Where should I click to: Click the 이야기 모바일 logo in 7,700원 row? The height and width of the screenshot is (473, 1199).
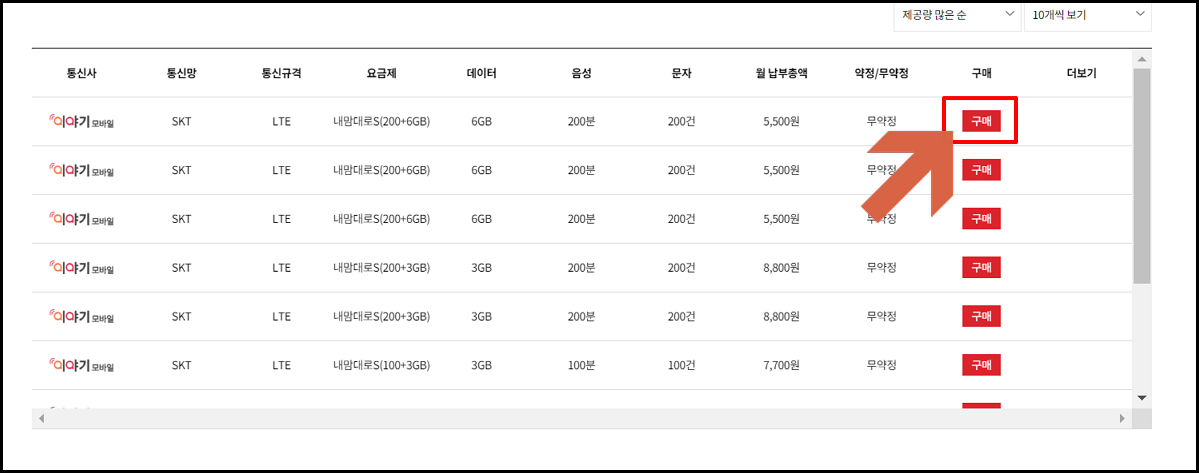(x=82, y=365)
